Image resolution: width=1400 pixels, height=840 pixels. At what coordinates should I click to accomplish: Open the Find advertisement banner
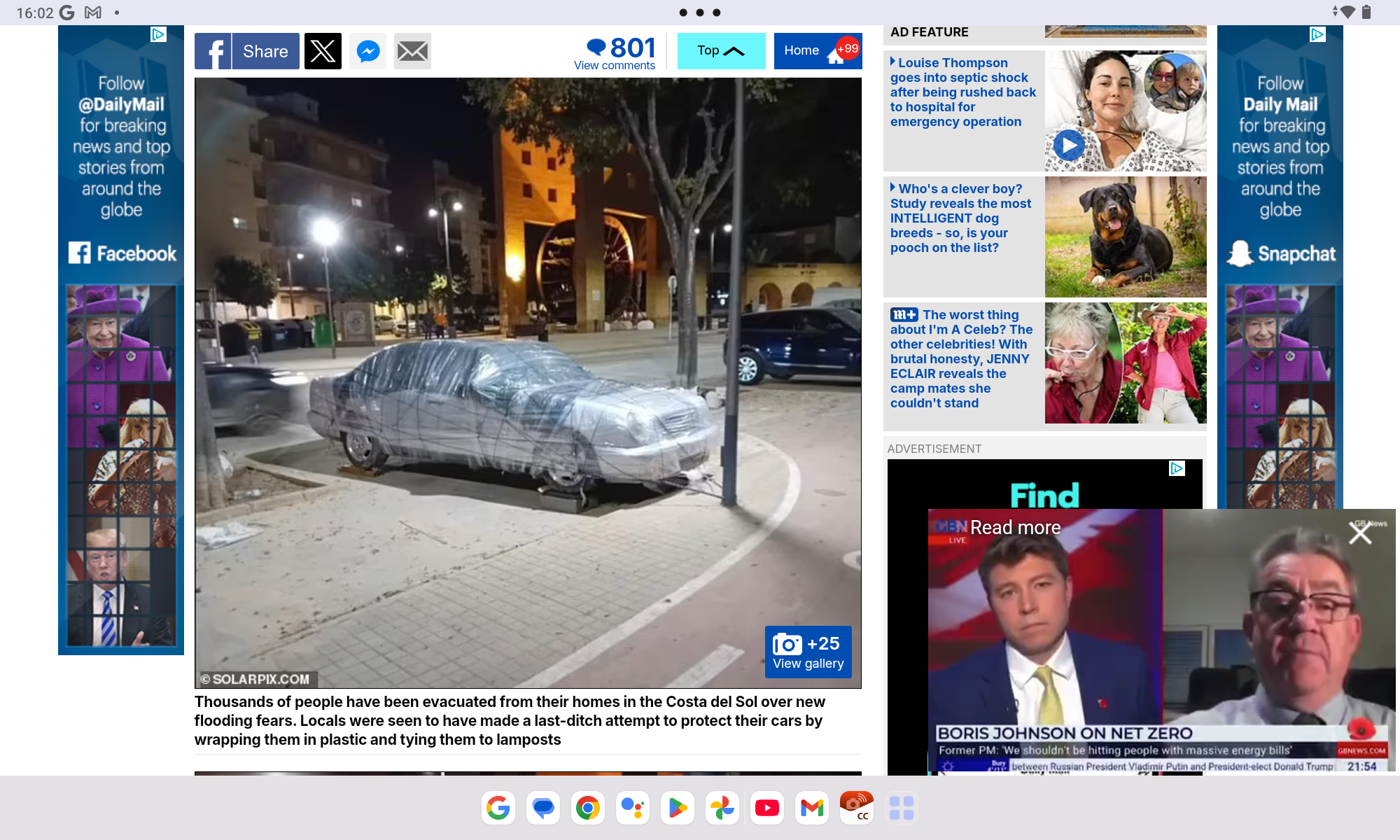(x=1045, y=484)
